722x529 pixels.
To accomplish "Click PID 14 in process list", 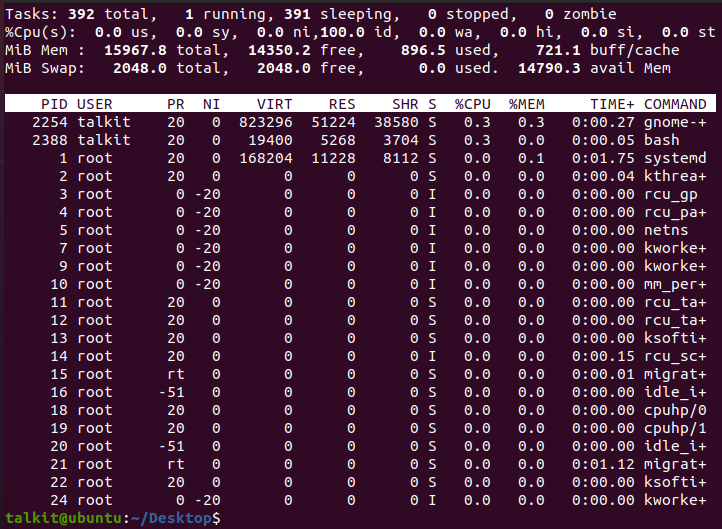I will (x=59, y=356).
